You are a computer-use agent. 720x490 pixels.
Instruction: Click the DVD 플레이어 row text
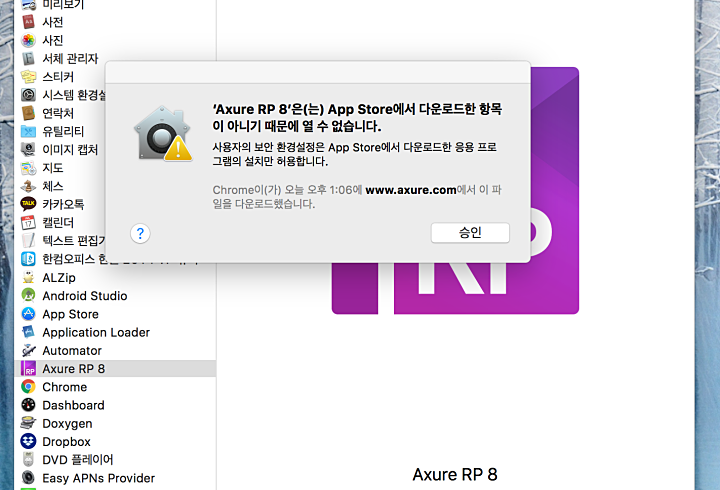(78, 460)
